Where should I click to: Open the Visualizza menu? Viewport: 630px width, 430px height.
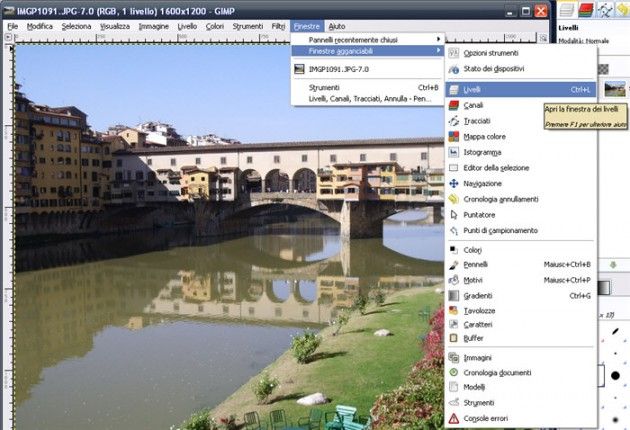coord(115,27)
